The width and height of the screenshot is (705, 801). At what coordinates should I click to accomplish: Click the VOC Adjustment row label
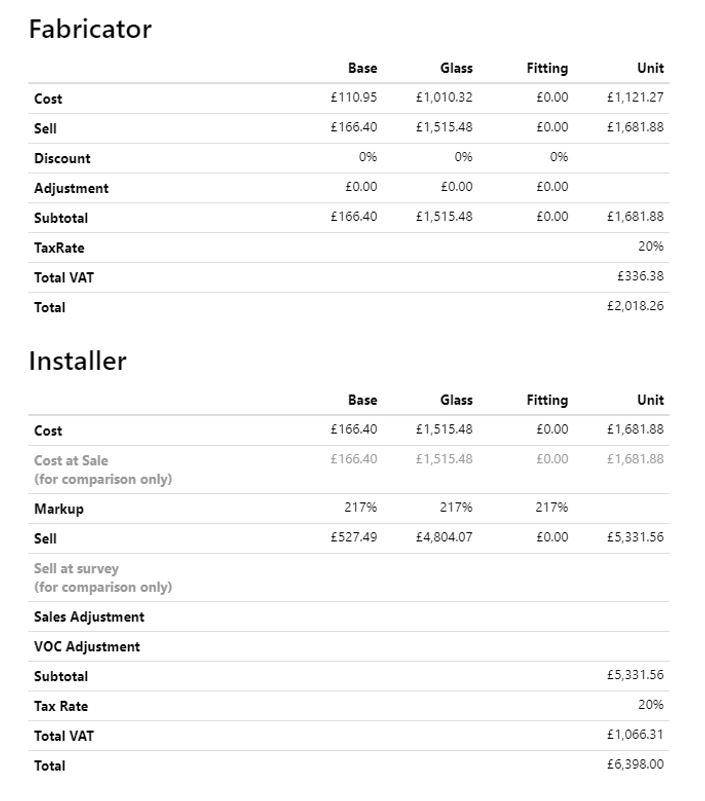point(87,647)
